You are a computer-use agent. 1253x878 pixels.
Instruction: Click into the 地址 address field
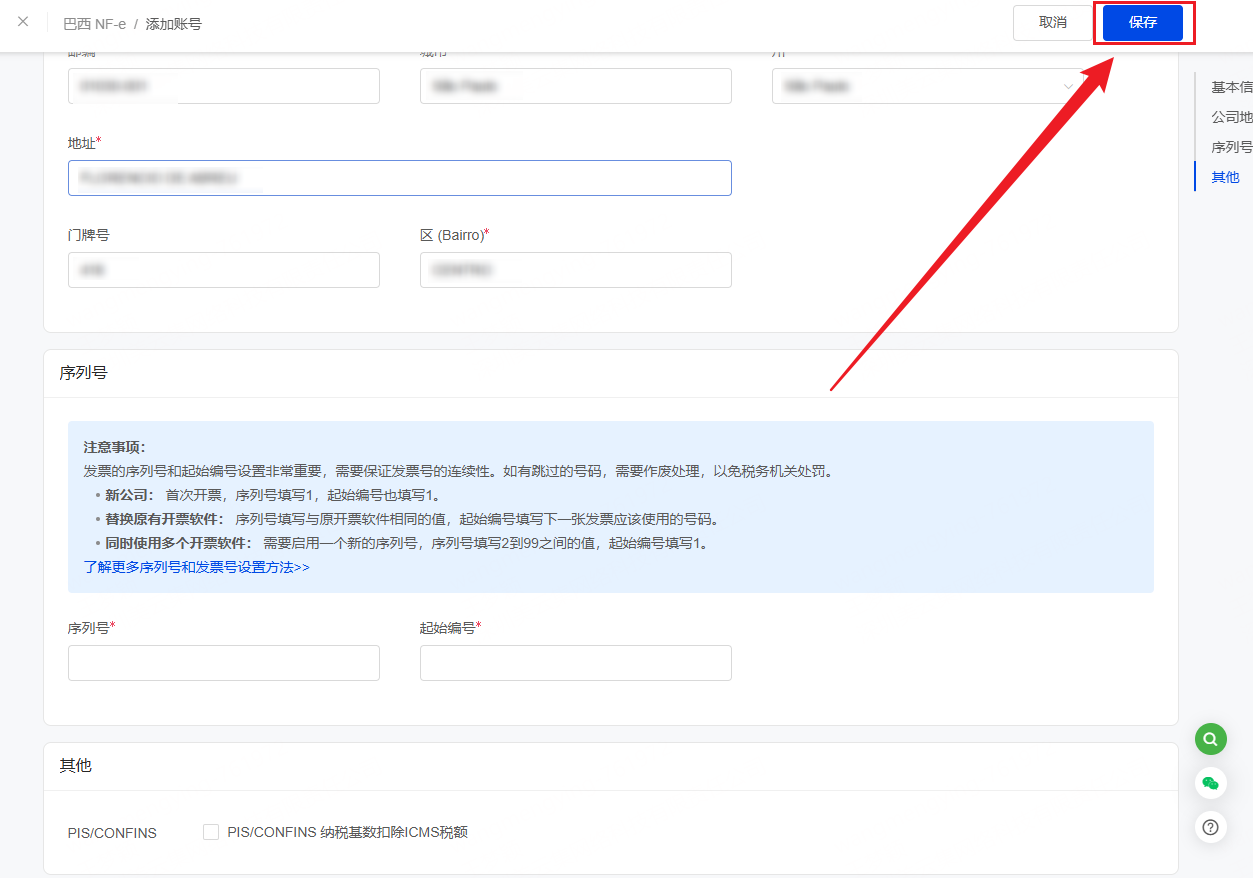(400, 178)
